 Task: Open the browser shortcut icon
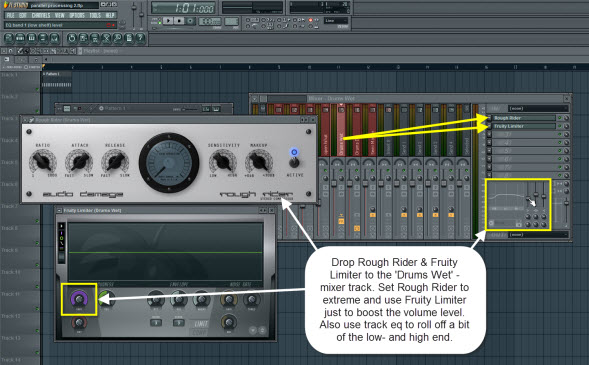point(43,38)
